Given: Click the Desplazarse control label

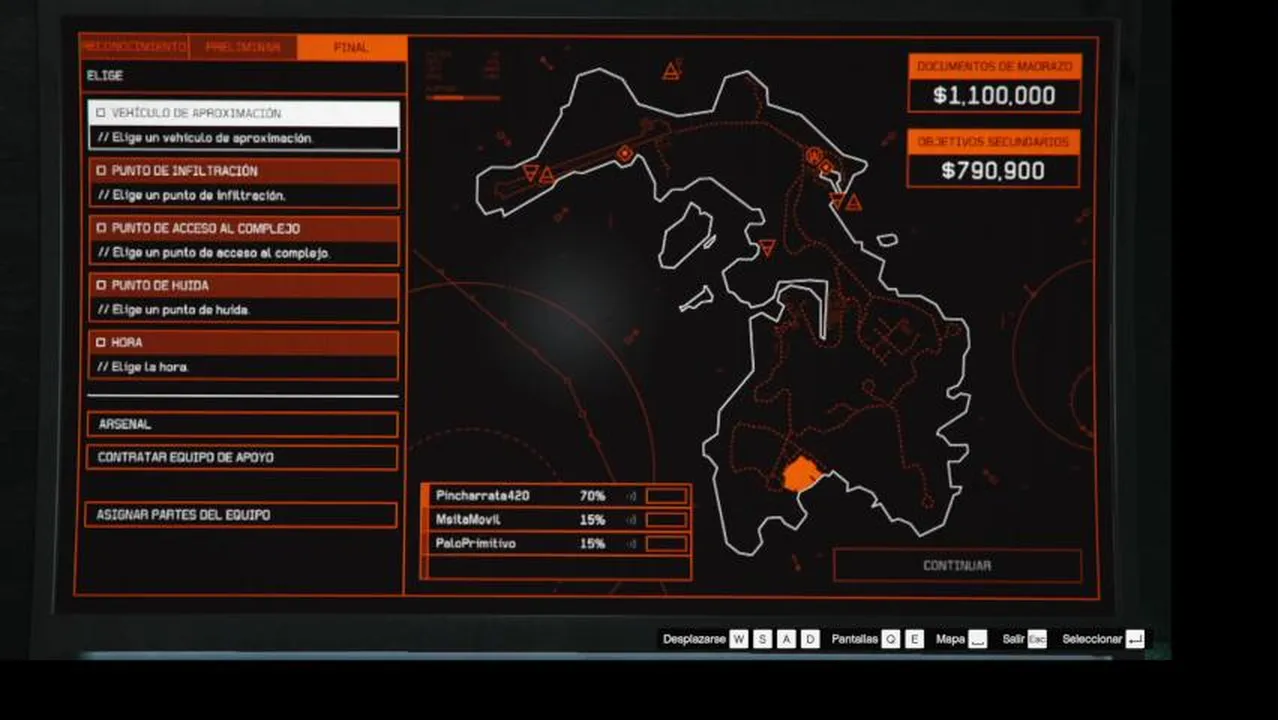Looking at the screenshot, I should click(694, 639).
